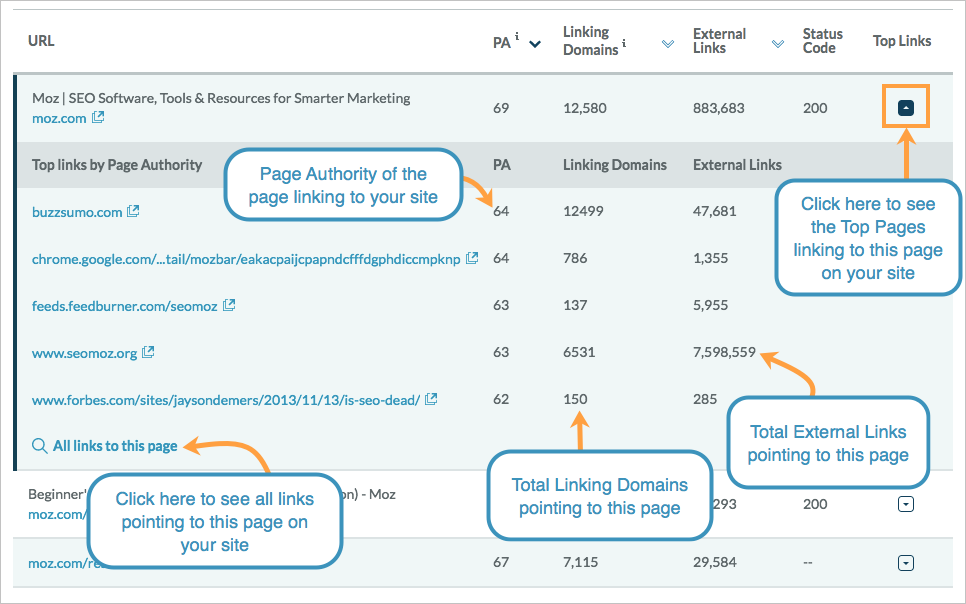Expand Top Links for Beginner's Guide row
This screenshot has height=604, width=966.
click(906, 504)
